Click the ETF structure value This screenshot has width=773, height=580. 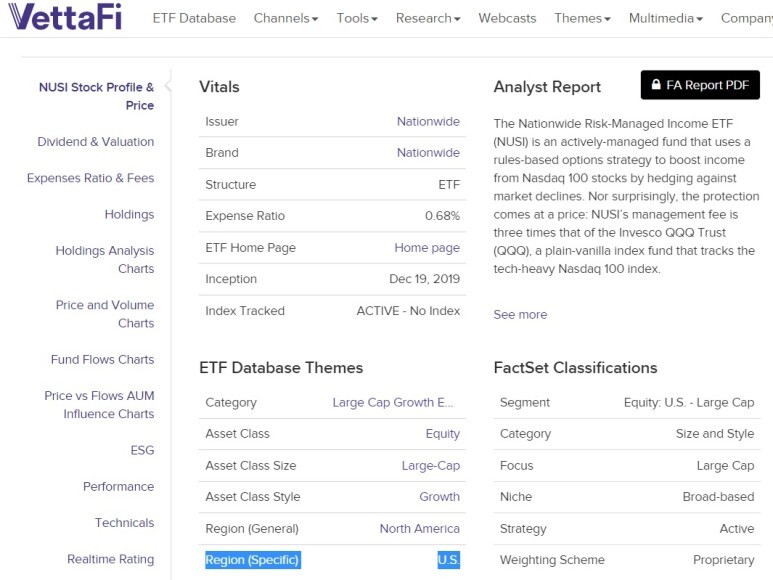click(x=449, y=184)
